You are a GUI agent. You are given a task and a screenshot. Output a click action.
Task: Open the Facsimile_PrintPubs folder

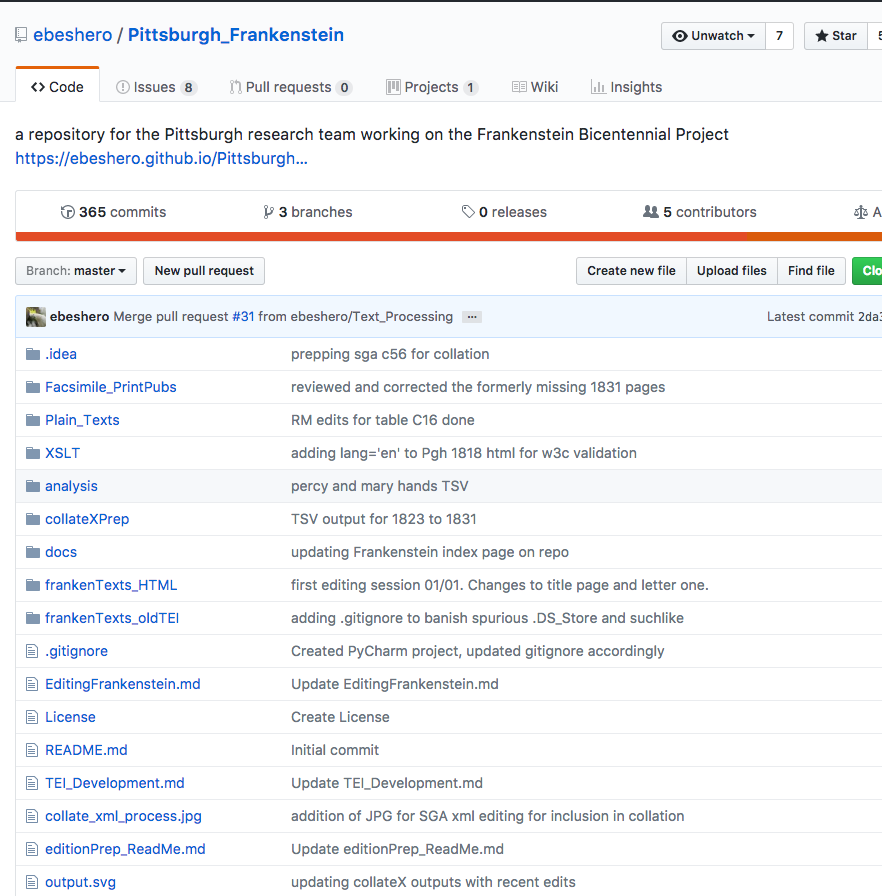point(111,387)
